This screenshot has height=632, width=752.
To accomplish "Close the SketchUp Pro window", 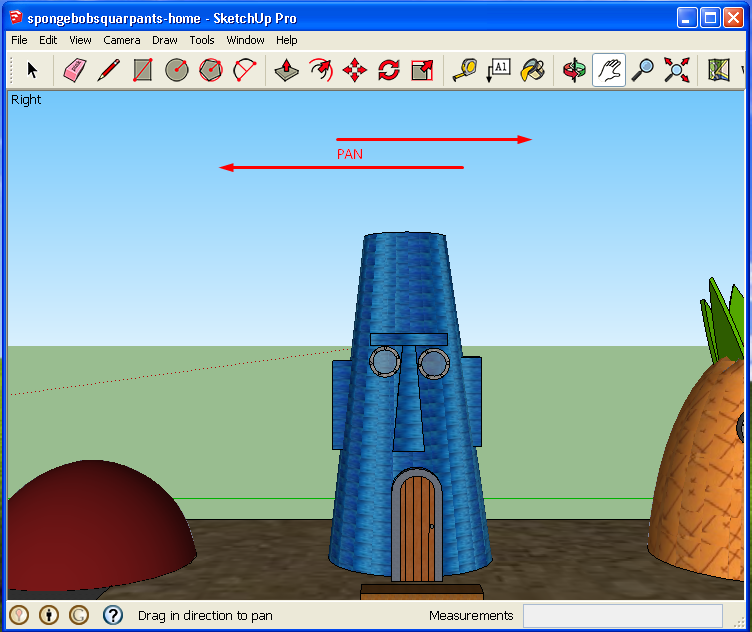I will point(733,18).
